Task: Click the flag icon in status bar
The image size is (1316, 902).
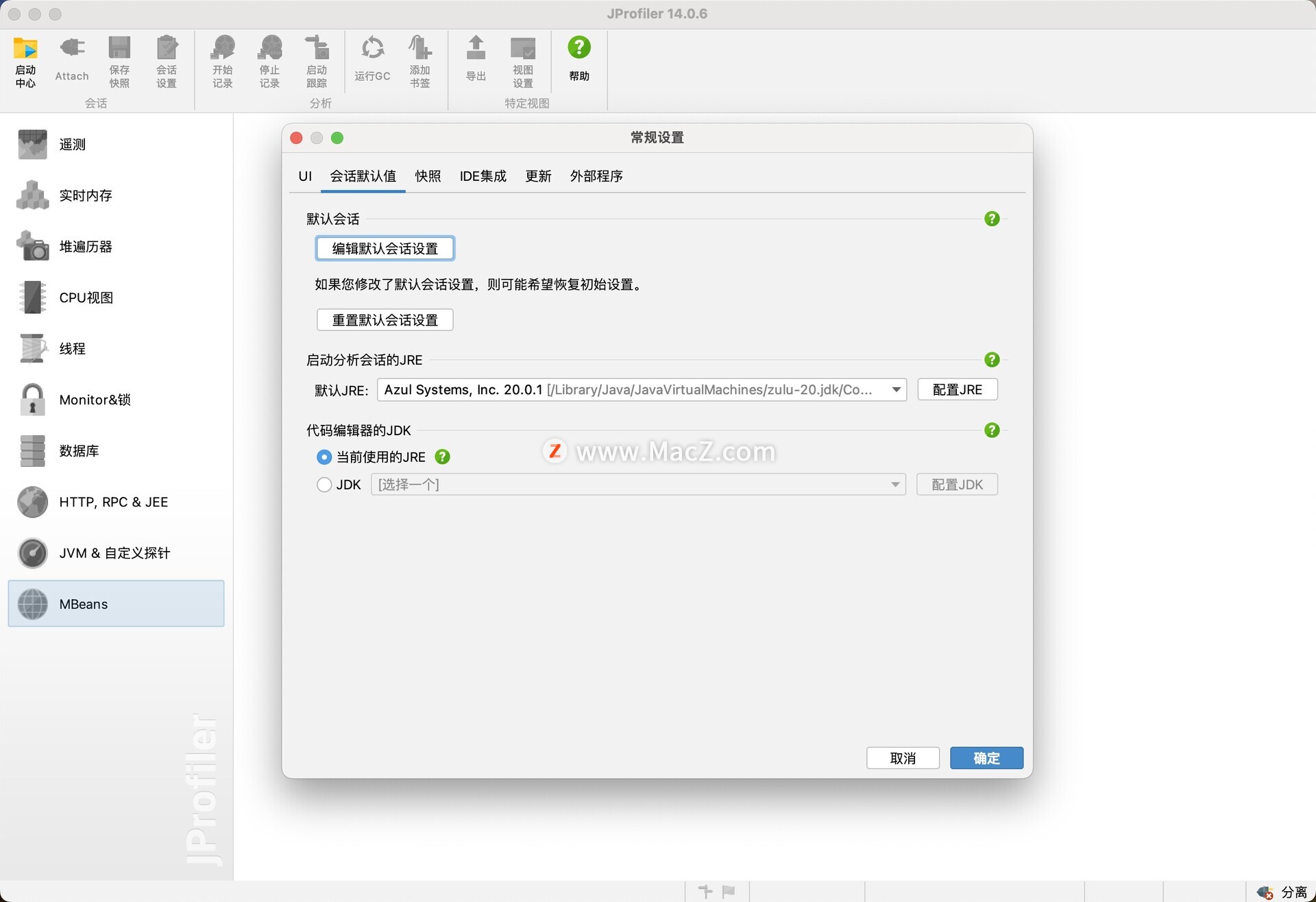Action: (729, 892)
